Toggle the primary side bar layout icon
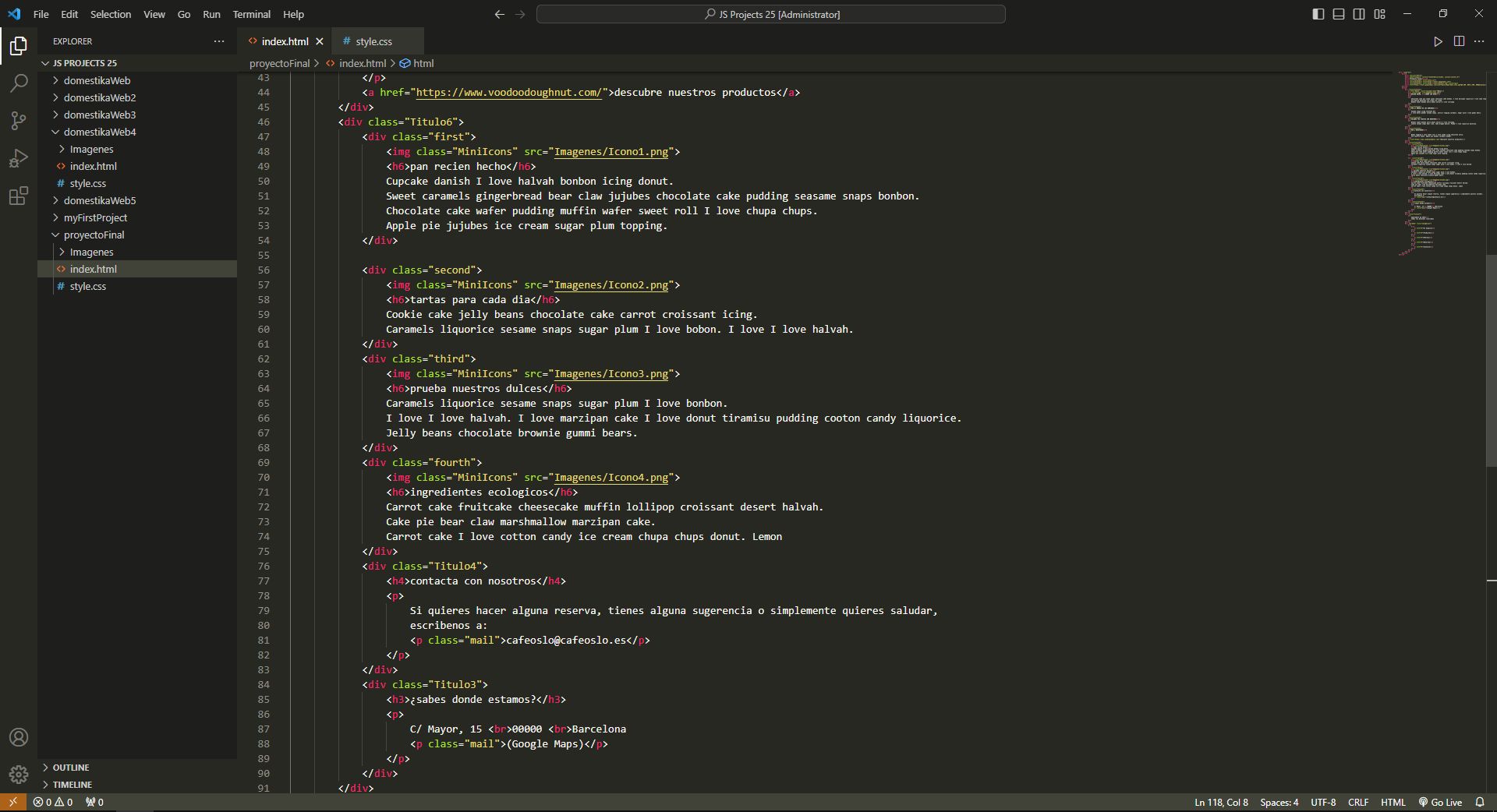This screenshot has width=1497, height=812. [x=1318, y=14]
